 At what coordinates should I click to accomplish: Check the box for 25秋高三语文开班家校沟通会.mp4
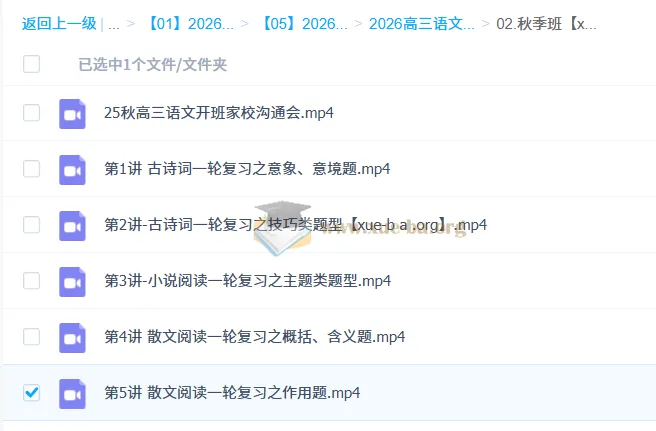(32, 113)
